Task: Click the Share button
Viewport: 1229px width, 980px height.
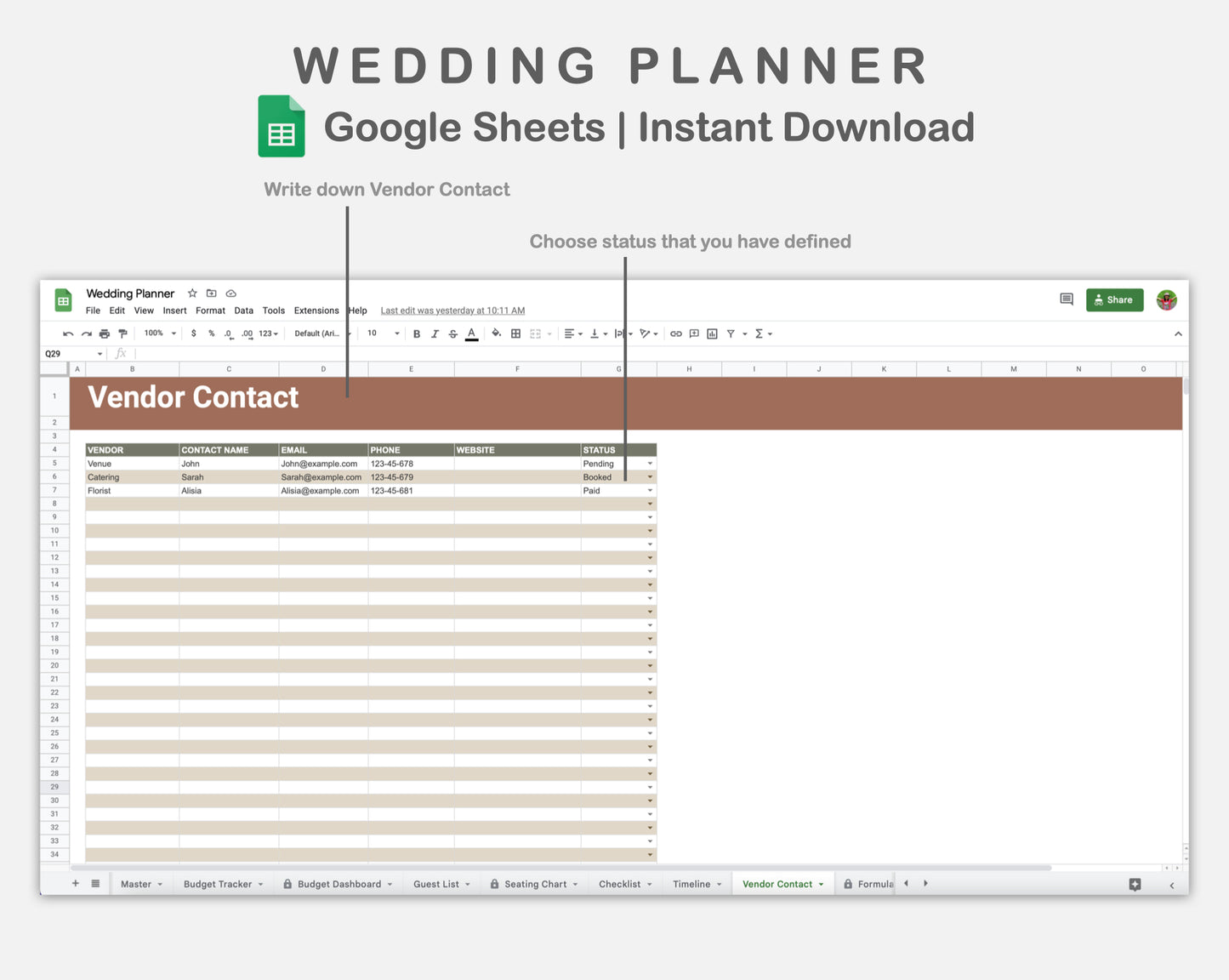Action: [x=1114, y=299]
